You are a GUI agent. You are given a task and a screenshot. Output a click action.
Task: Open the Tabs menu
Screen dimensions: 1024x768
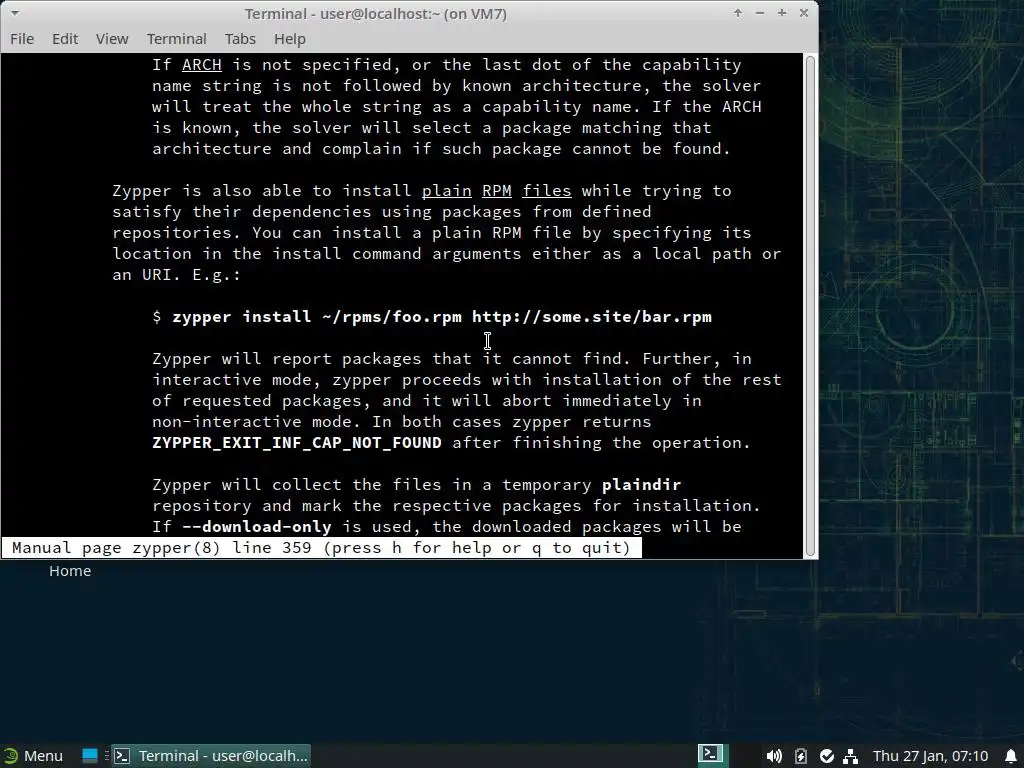(240, 39)
